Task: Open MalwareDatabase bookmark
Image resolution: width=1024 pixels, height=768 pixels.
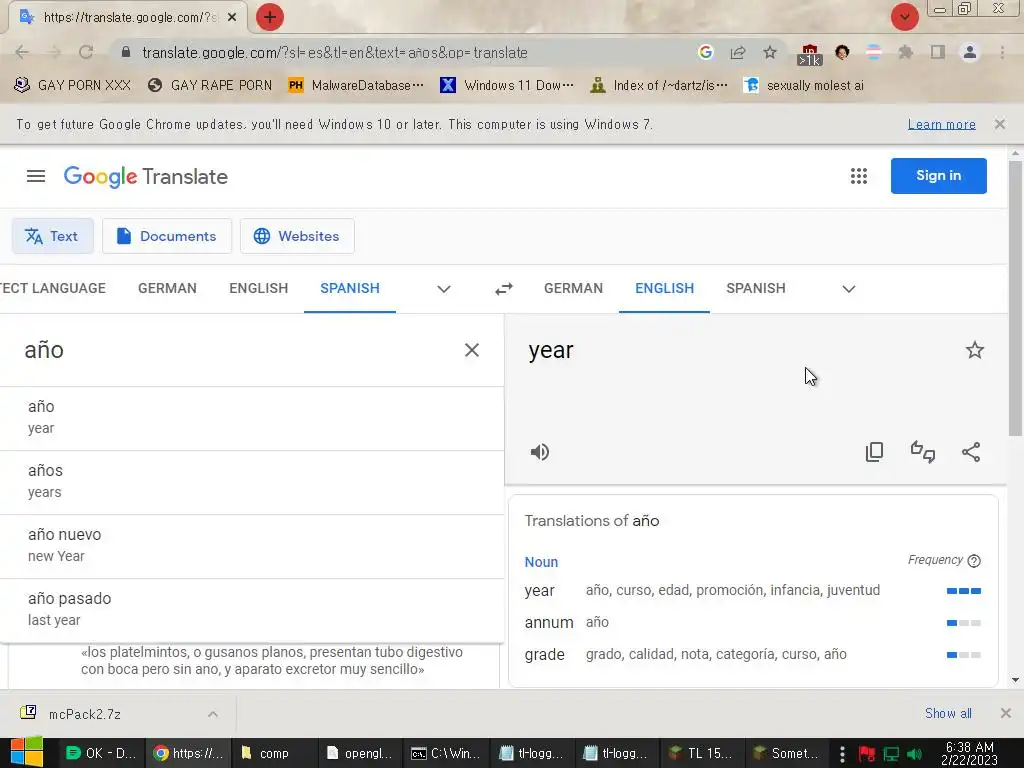Action: (356, 86)
